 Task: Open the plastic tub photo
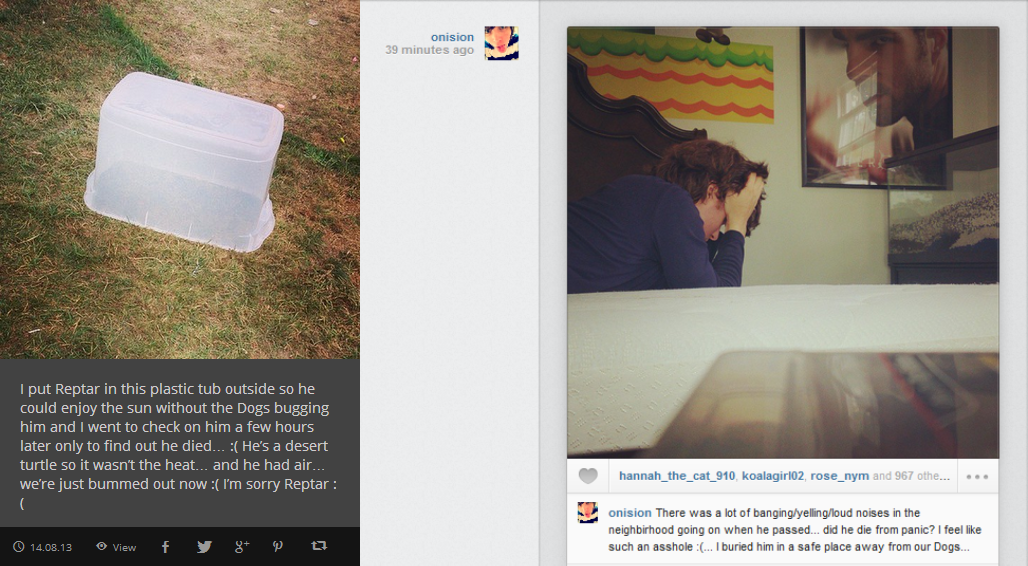click(x=180, y=179)
